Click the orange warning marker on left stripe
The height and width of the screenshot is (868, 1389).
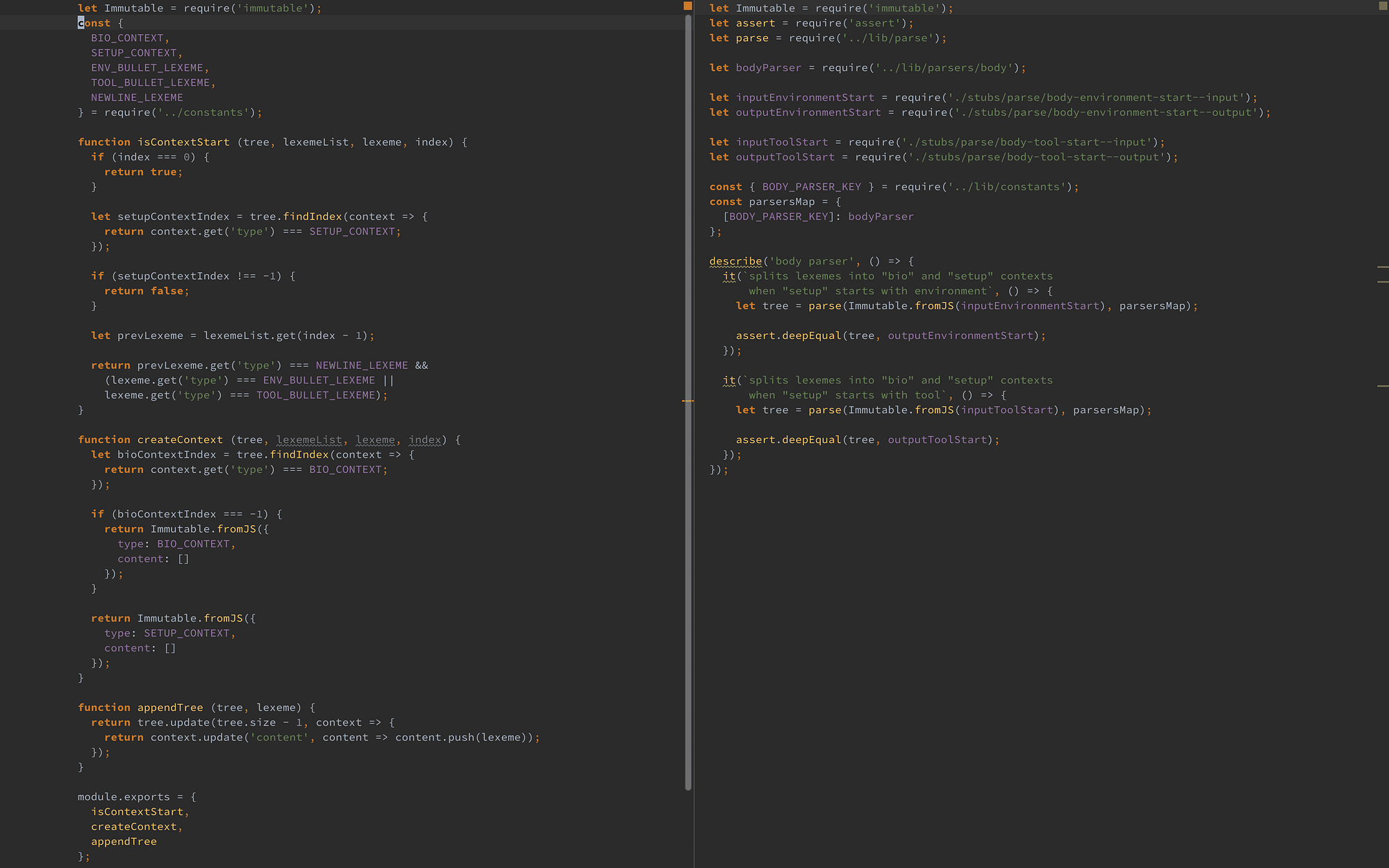pyautogui.click(x=688, y=401)
